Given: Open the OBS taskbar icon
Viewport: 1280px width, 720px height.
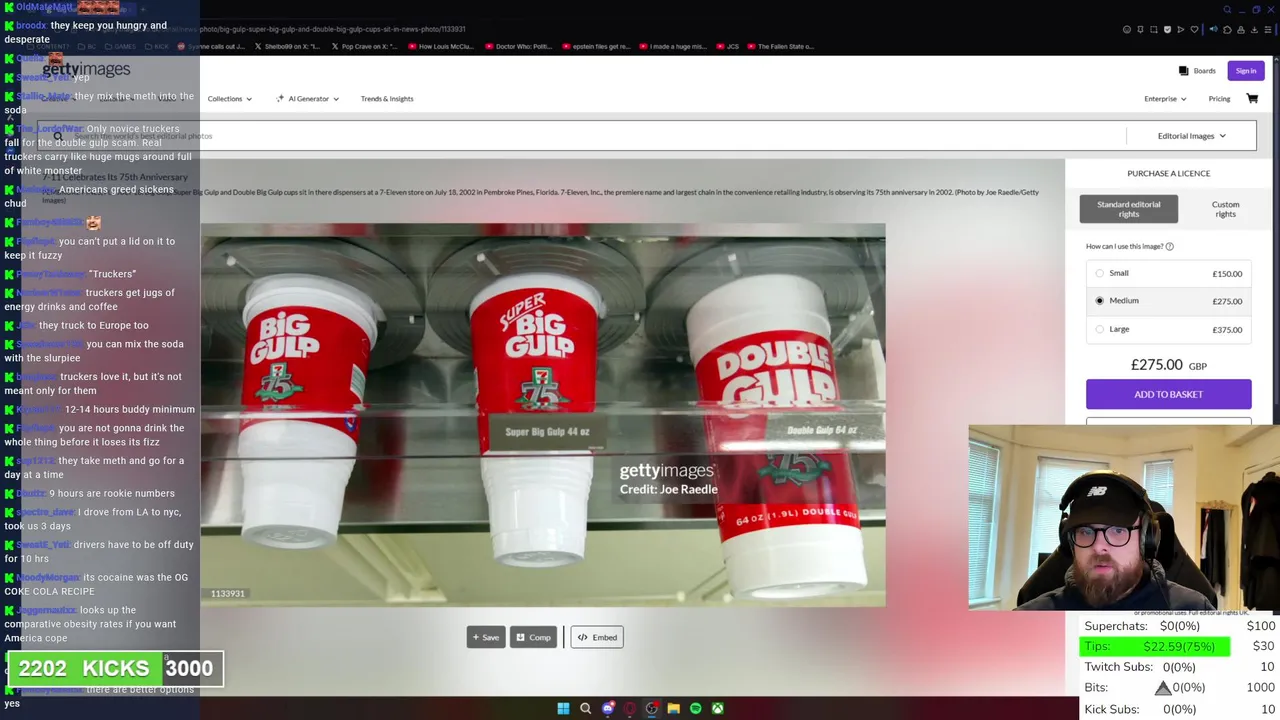Looking at the screenshot, I should pyautogui.click(x=652, y=708).
